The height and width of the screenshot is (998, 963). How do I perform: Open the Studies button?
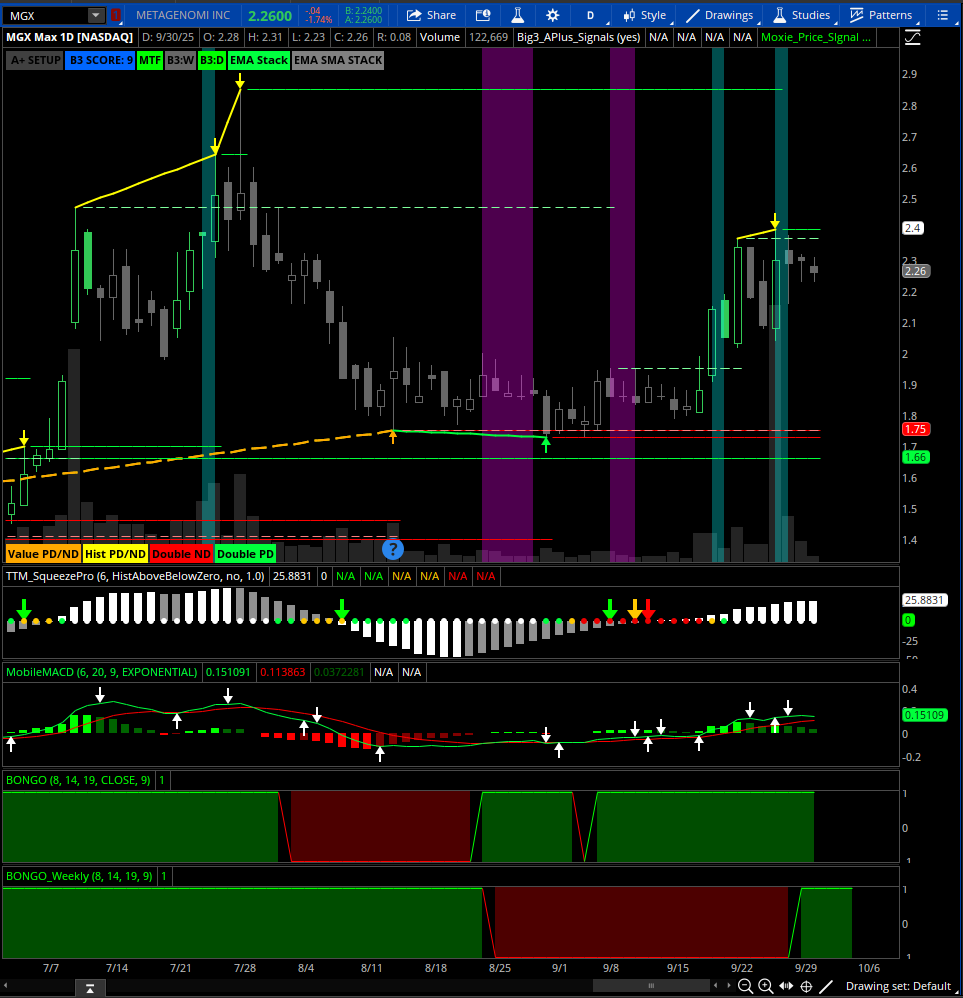(x=801, y=15)
